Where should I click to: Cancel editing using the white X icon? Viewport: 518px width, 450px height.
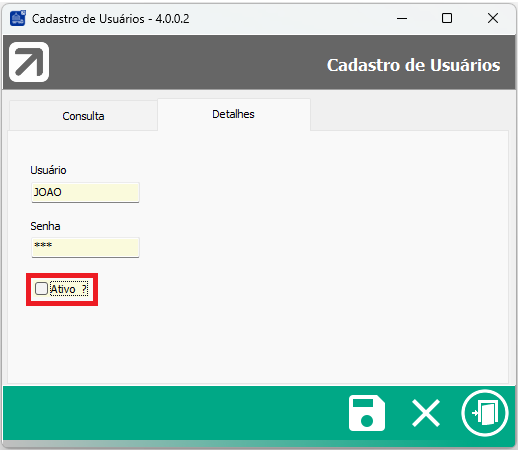pos(426,413)
